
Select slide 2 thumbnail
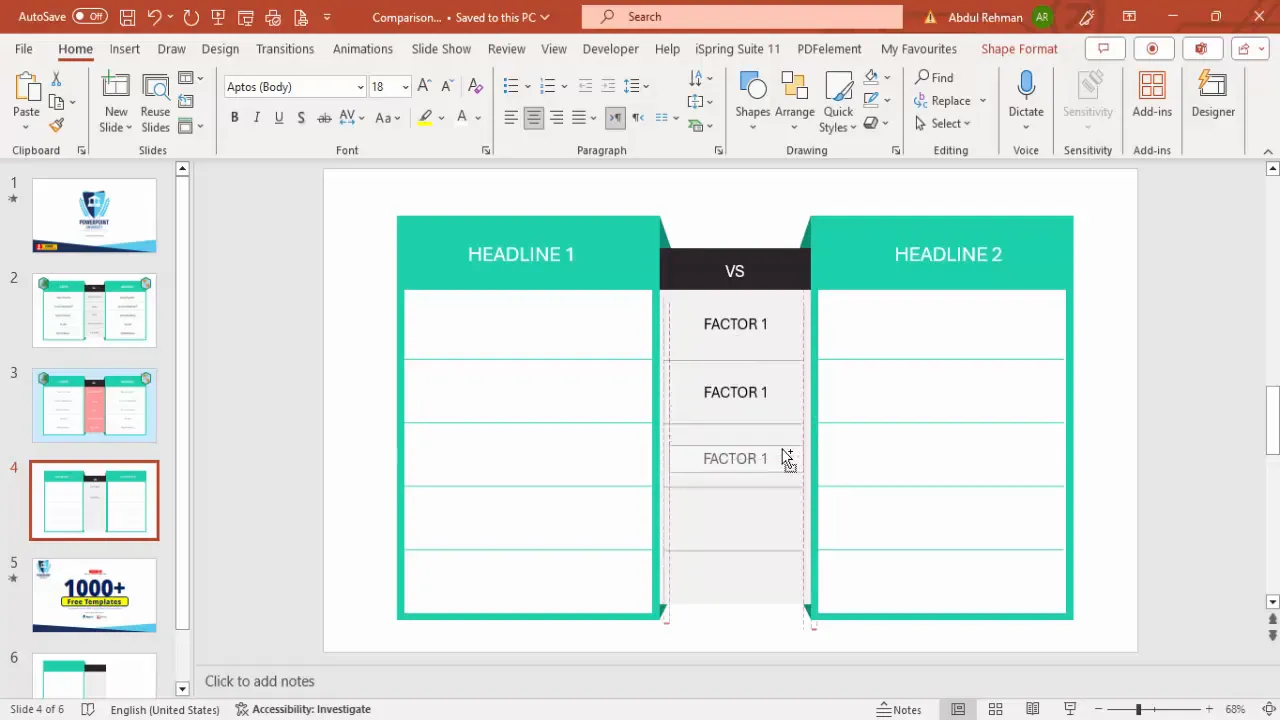click(x=94, y=311)
